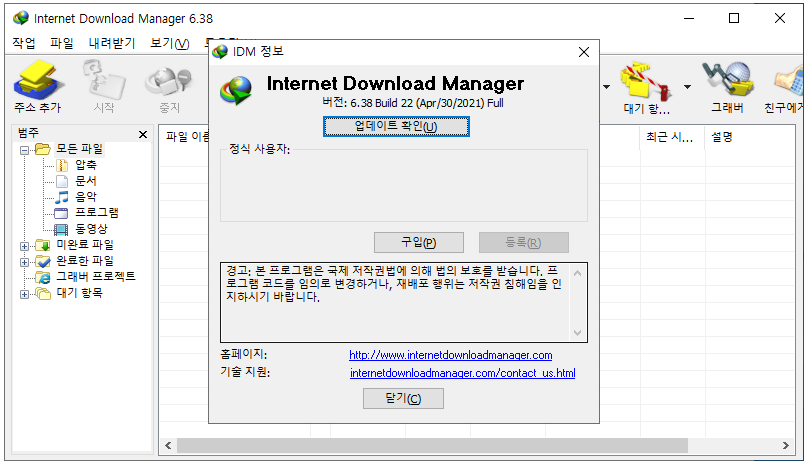Open the 보기(V) menu

170,43
